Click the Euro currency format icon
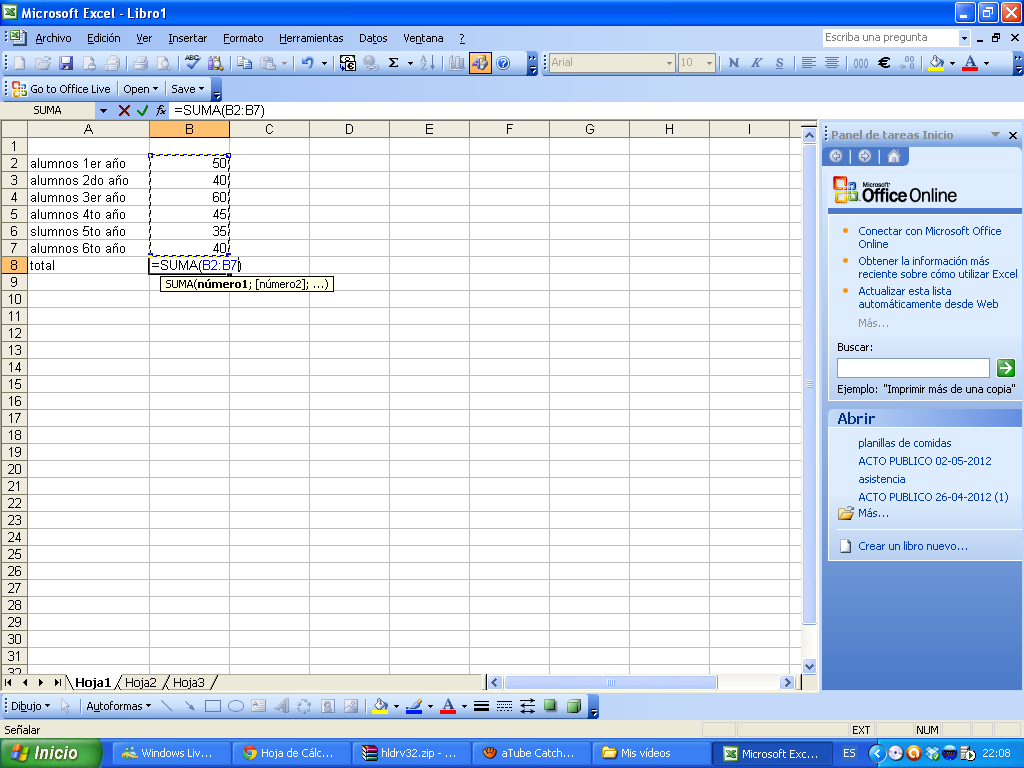This screenshot has width=1024, height=768. [x=884, y=63]
